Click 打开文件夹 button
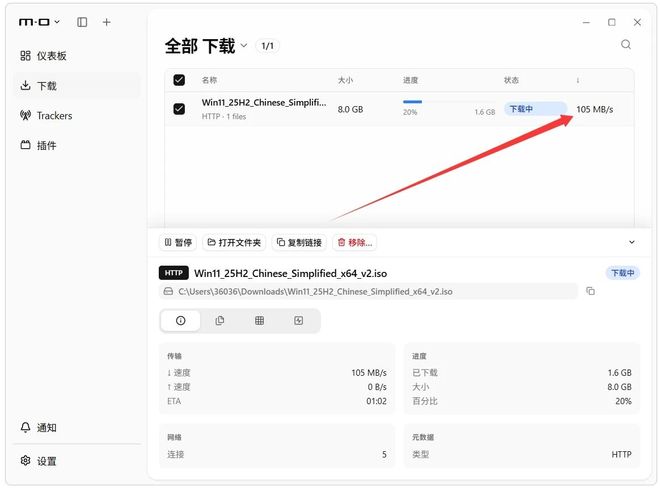Viewport: 660px width, 491px height. tap(234, 243)
